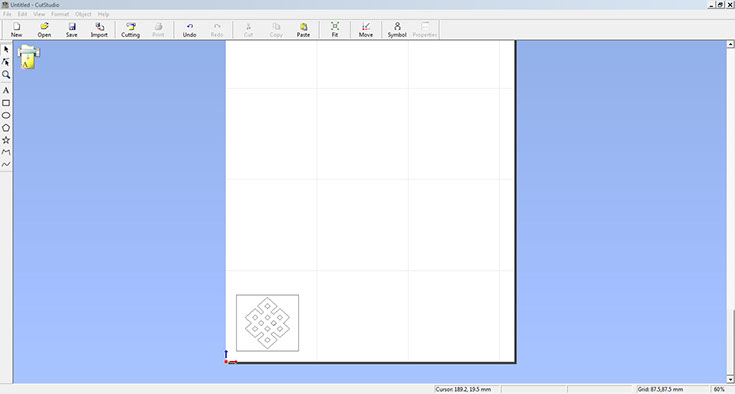Open the Edit menu

[22, 14]
